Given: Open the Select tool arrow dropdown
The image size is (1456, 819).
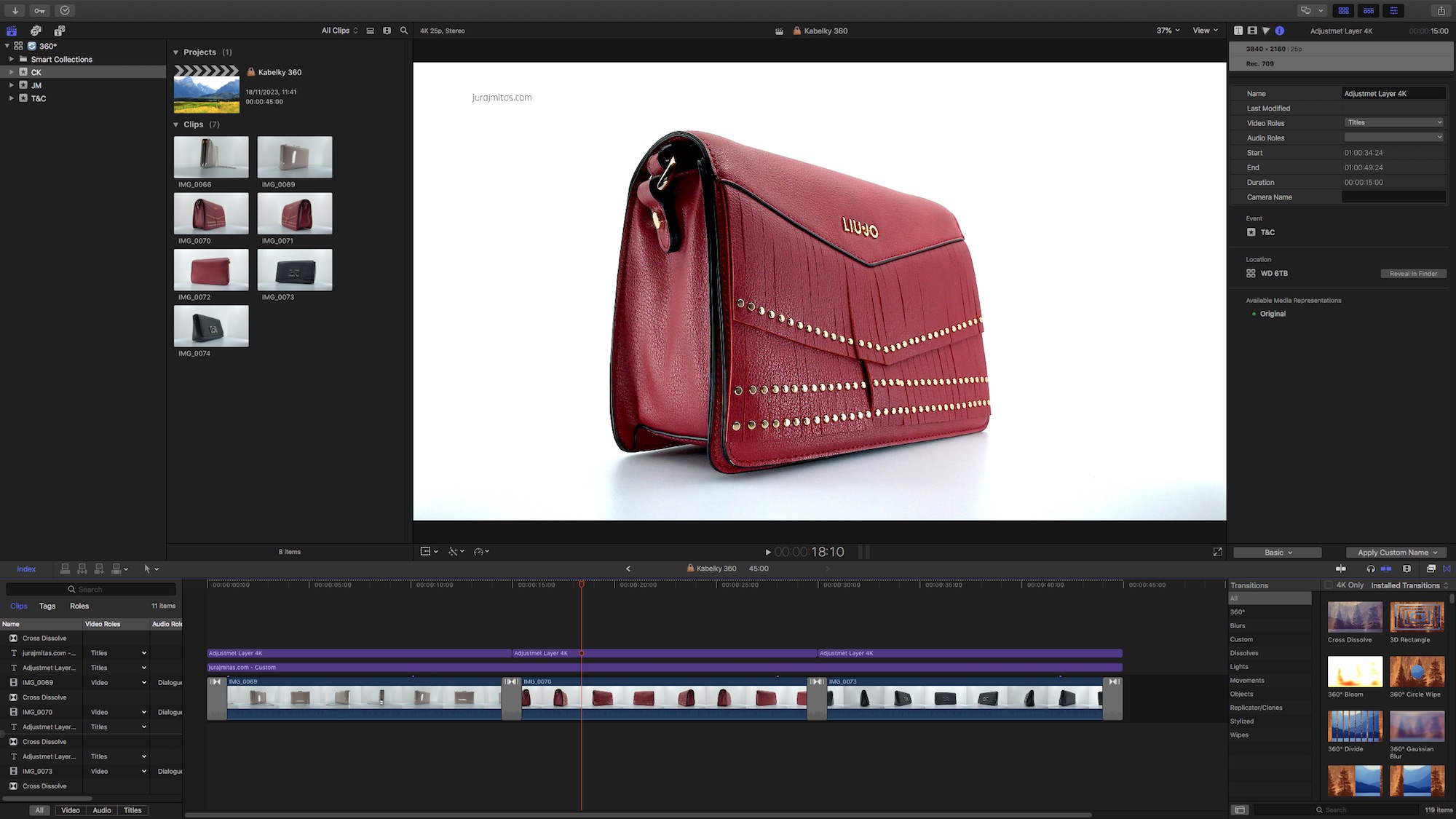Looking at the screenshot, I should click(151, 569).
